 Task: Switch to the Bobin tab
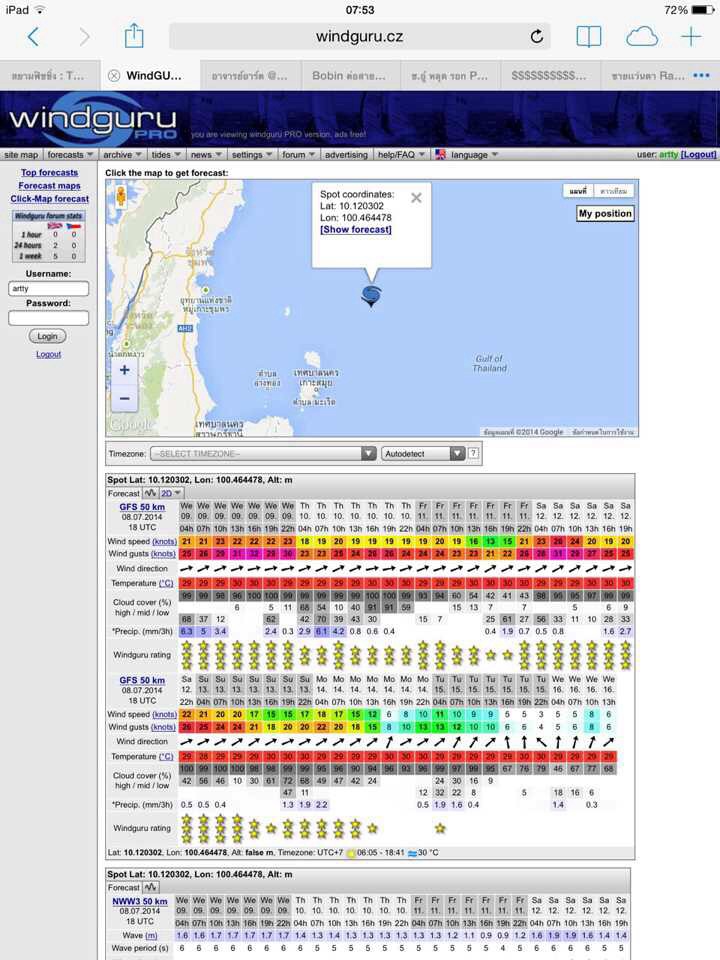(x=350, y=76)
